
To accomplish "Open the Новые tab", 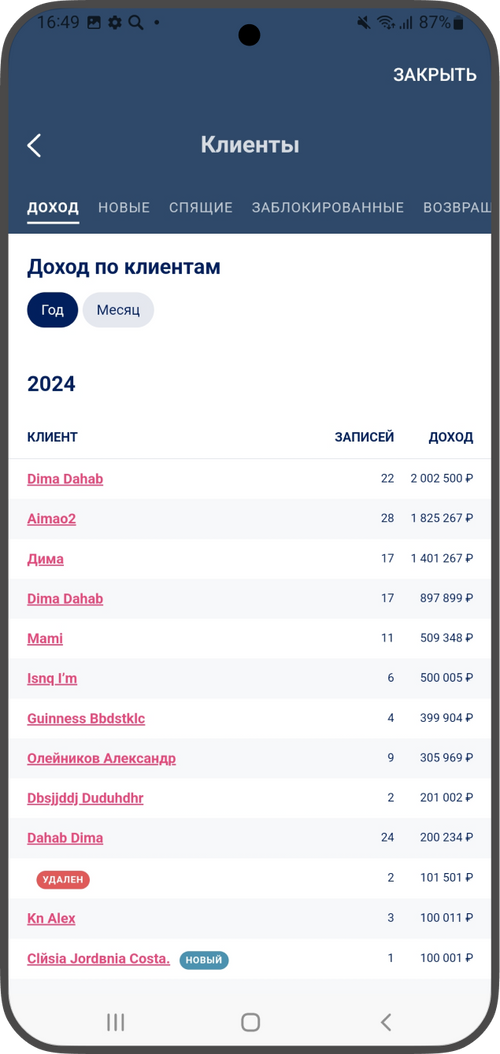I will [124, 208].
